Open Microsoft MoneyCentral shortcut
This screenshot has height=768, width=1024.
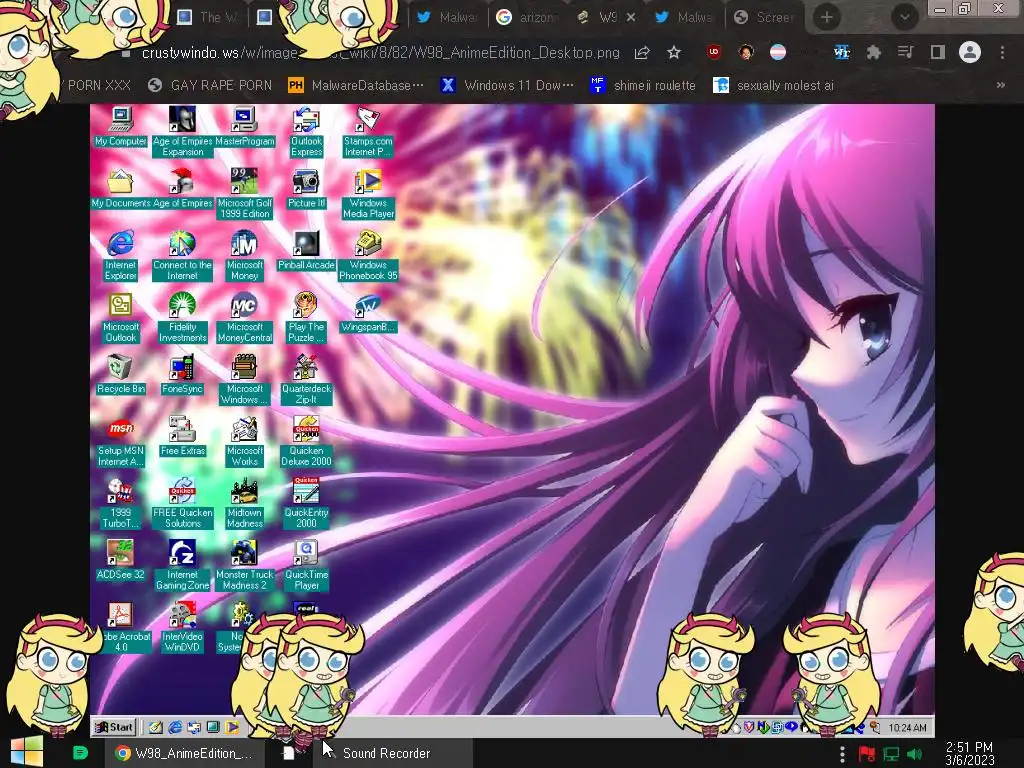click(244, 317)
